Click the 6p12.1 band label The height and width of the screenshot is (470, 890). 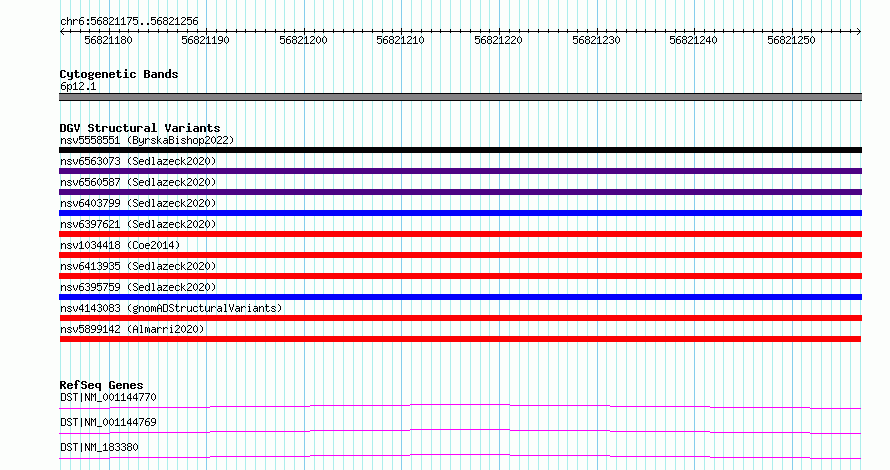point(78,86)
